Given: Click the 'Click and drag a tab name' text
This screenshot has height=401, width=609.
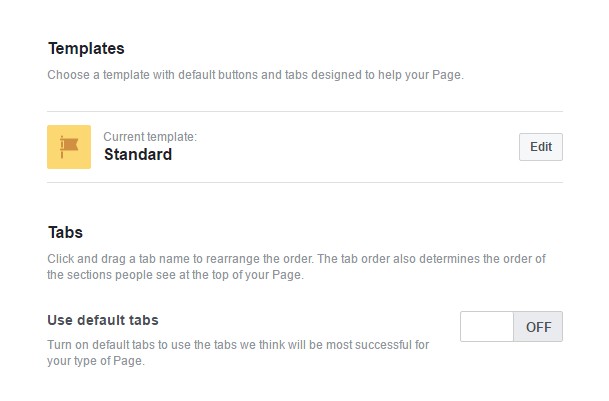Looking at the screenshot, I should [150, 259].
